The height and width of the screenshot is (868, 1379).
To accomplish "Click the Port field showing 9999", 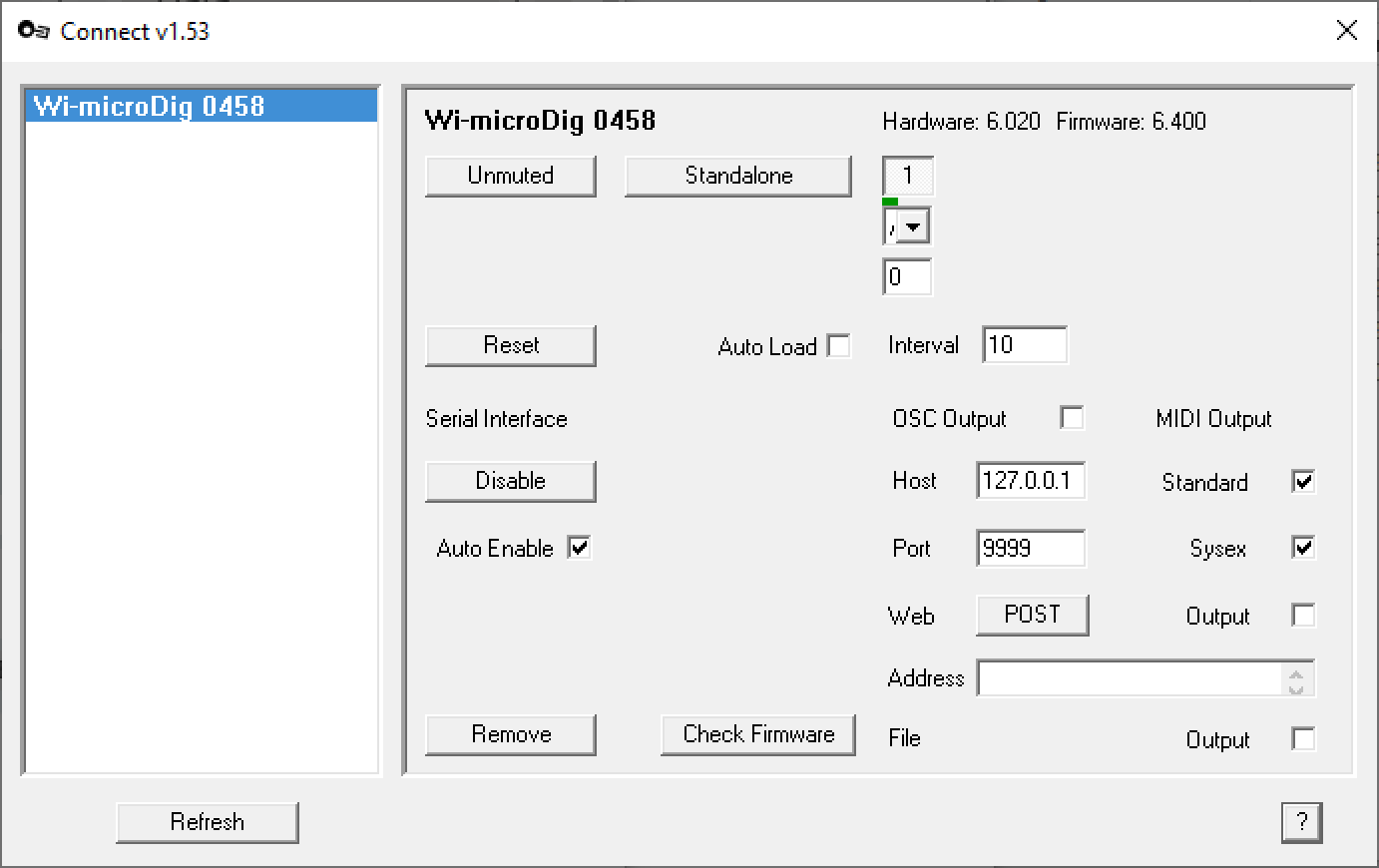I will point(1031,548).
